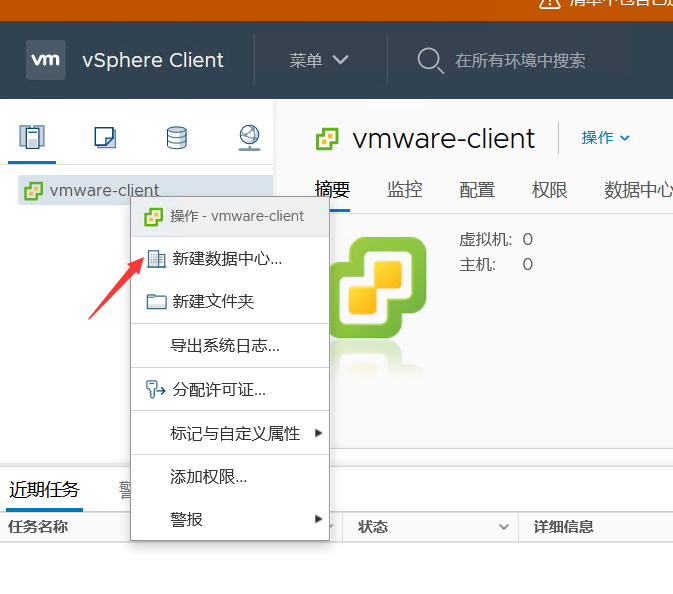This screenshot has width=673, height=594.
Task: Click the large vCenter summary logo
Action: (378, 287)
